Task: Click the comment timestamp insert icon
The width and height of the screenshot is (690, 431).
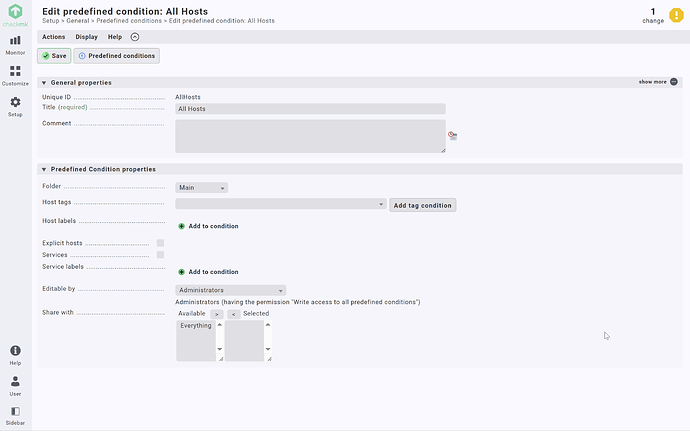Action: coord(452,136)
